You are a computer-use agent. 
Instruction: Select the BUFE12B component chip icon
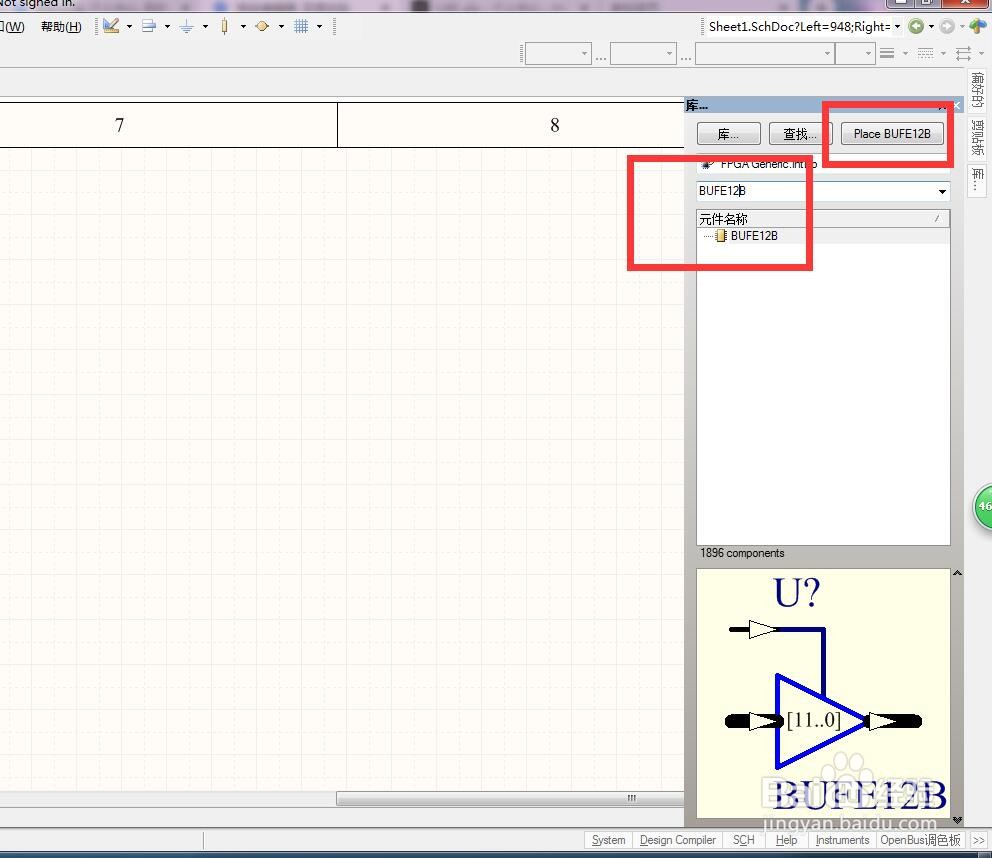(x=721, y=236)
